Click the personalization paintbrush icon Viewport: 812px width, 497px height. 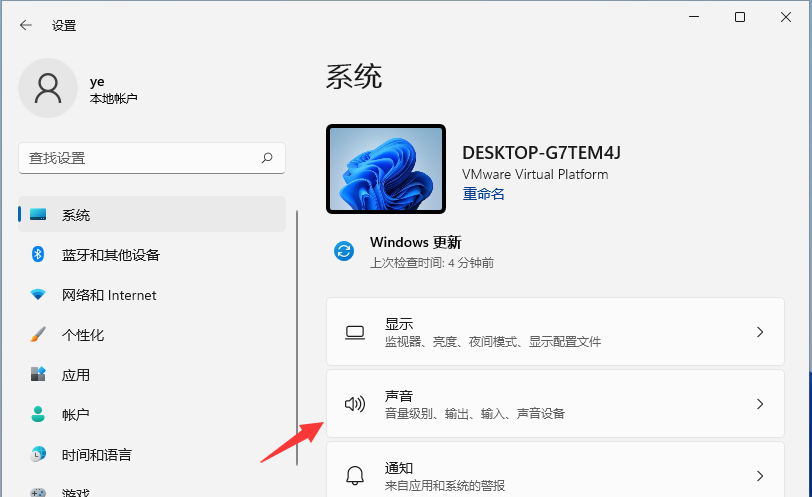(x=38, y=335)
